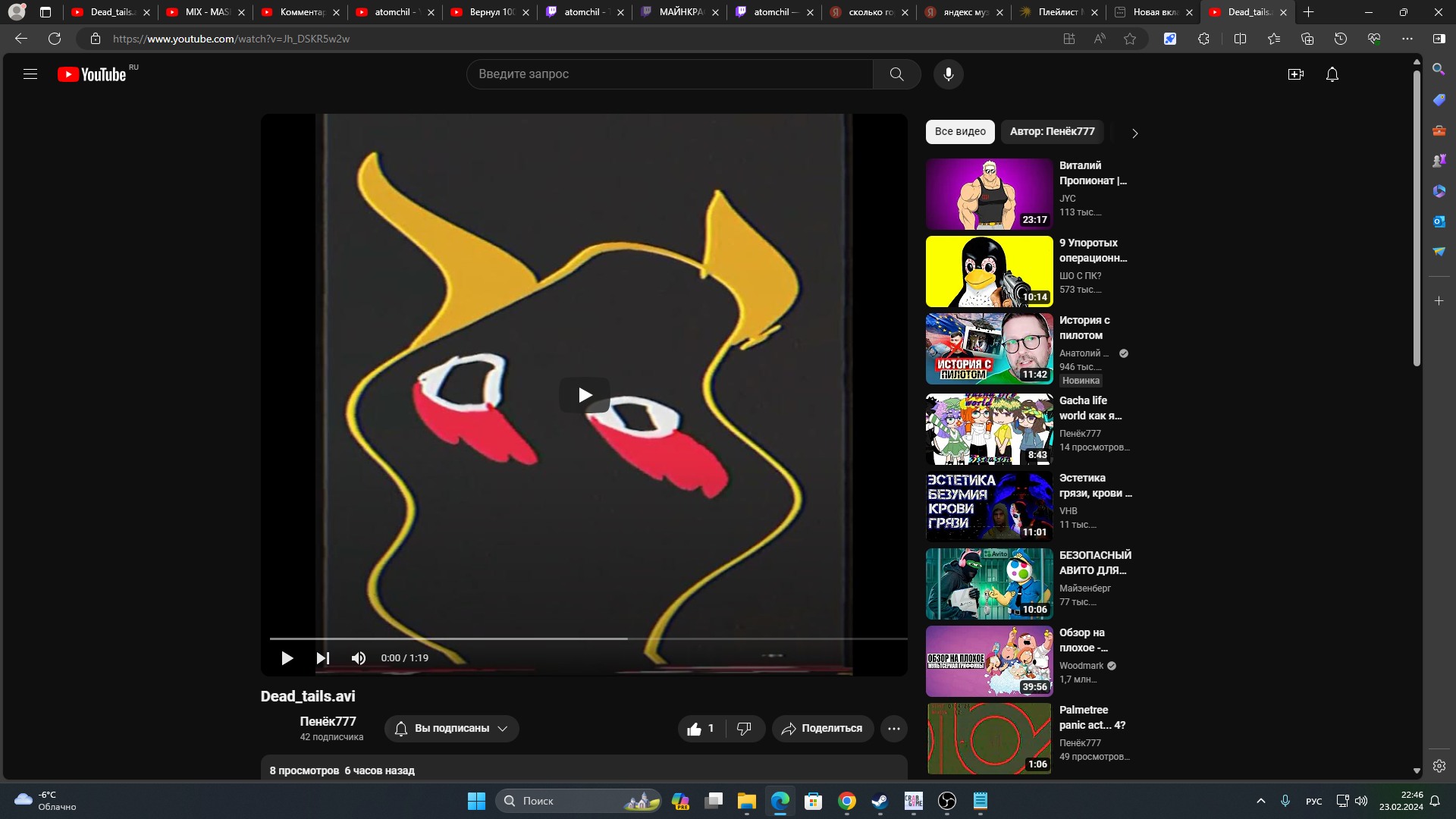The width and height of the screenshot is (1456, 819).
Task: Share the video with Поделиться button
Action: (x=823, y=729)
